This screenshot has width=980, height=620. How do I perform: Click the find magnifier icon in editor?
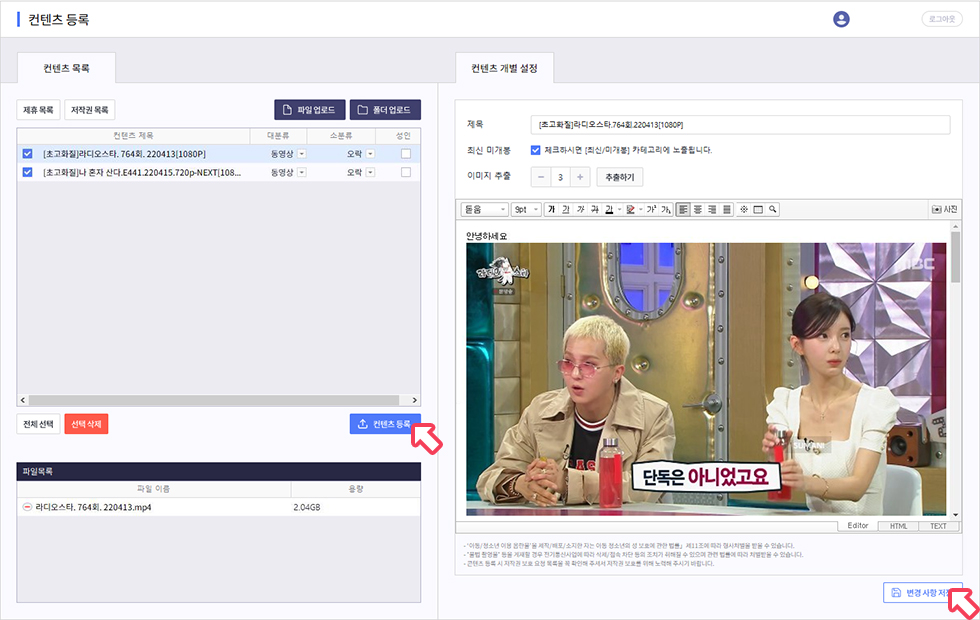click(773, 209)
